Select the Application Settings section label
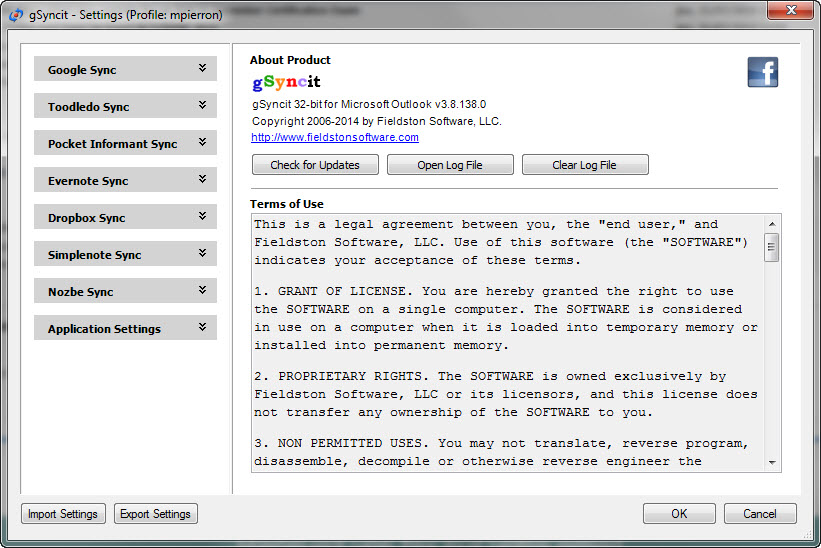Viewport: 821px width, 548px height. 104,329
